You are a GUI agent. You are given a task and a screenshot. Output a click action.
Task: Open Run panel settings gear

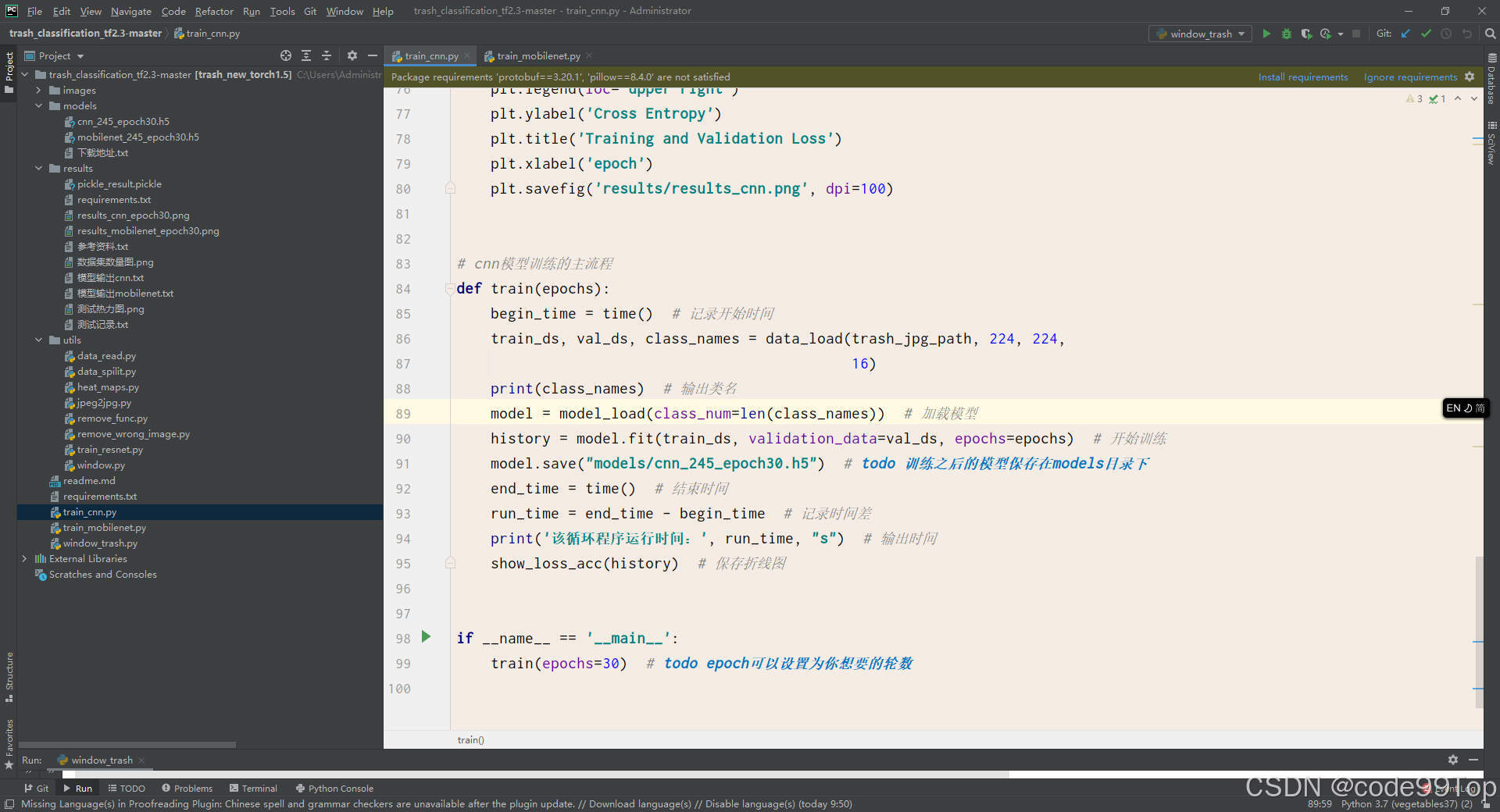point(1453,760)
